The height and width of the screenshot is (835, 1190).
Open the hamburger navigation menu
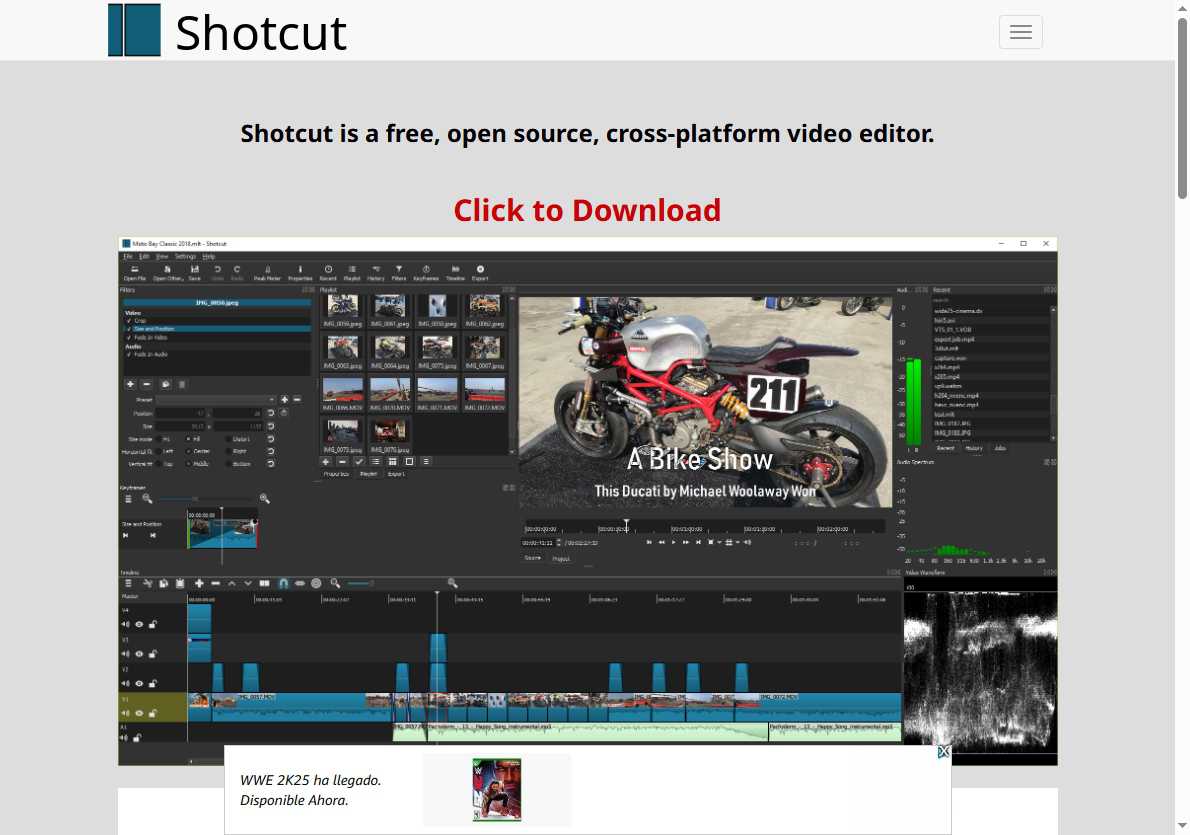coord(1020,32)
